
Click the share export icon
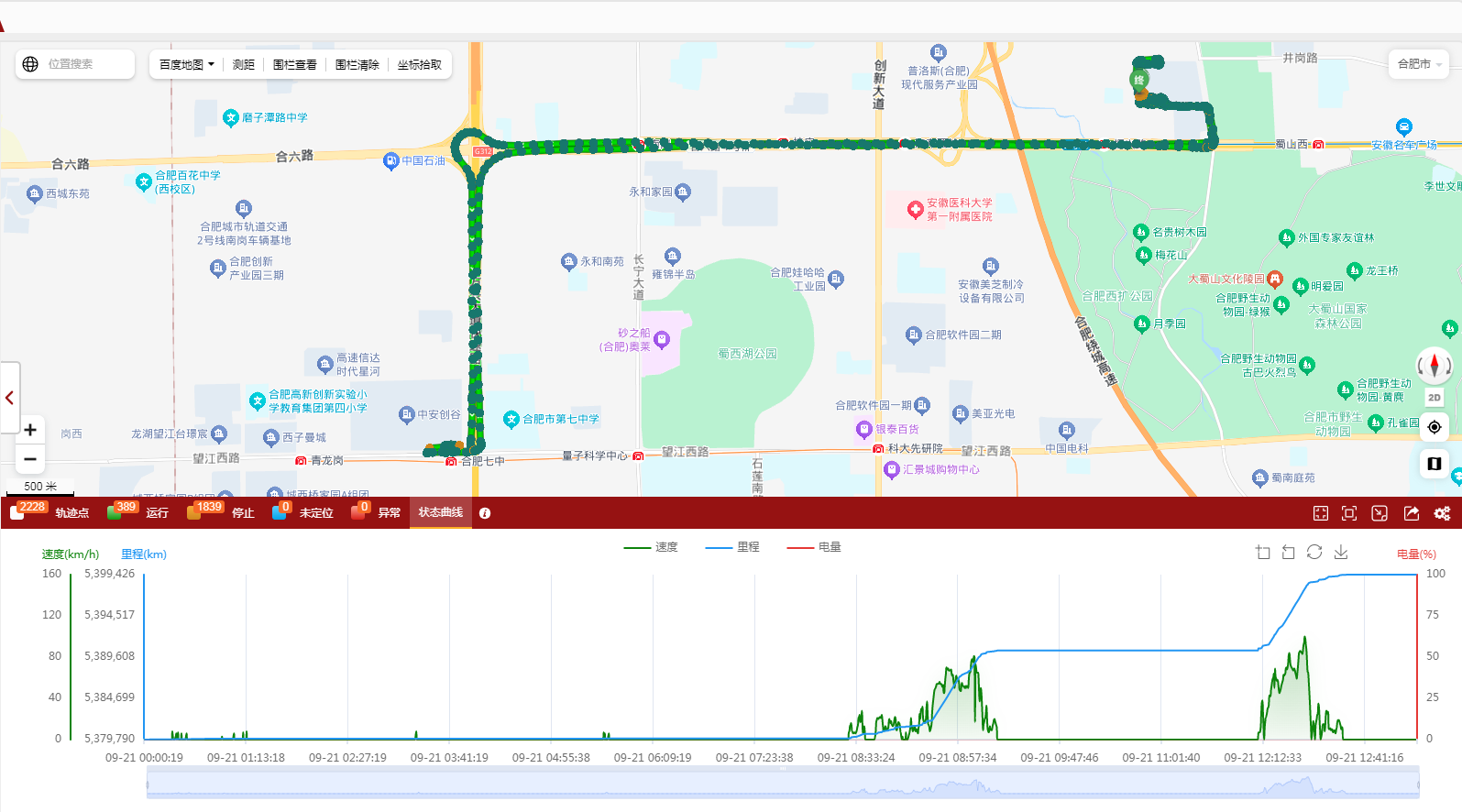click(1412, 513)
